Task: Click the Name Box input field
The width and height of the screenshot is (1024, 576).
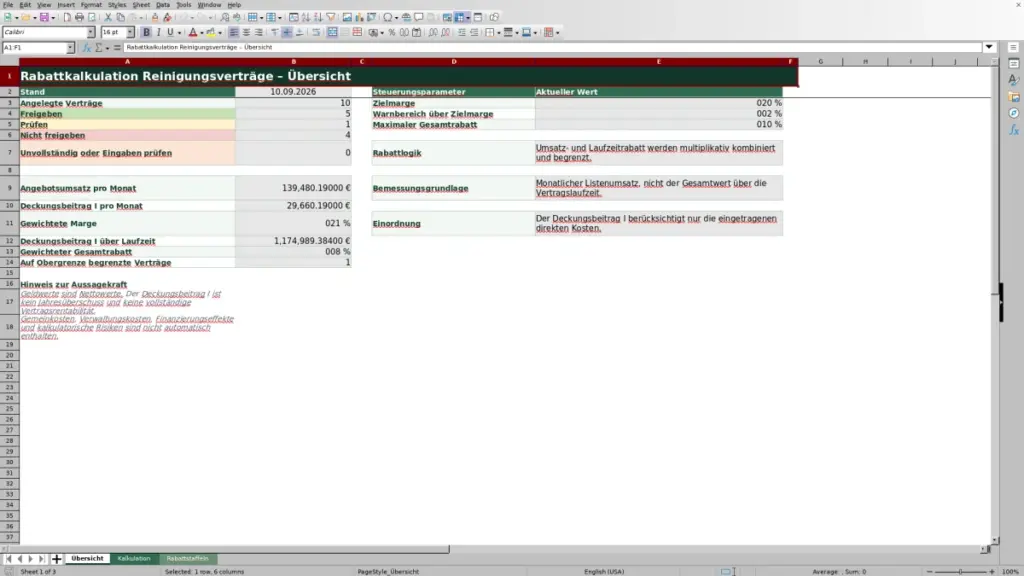Action: point(34,48)
